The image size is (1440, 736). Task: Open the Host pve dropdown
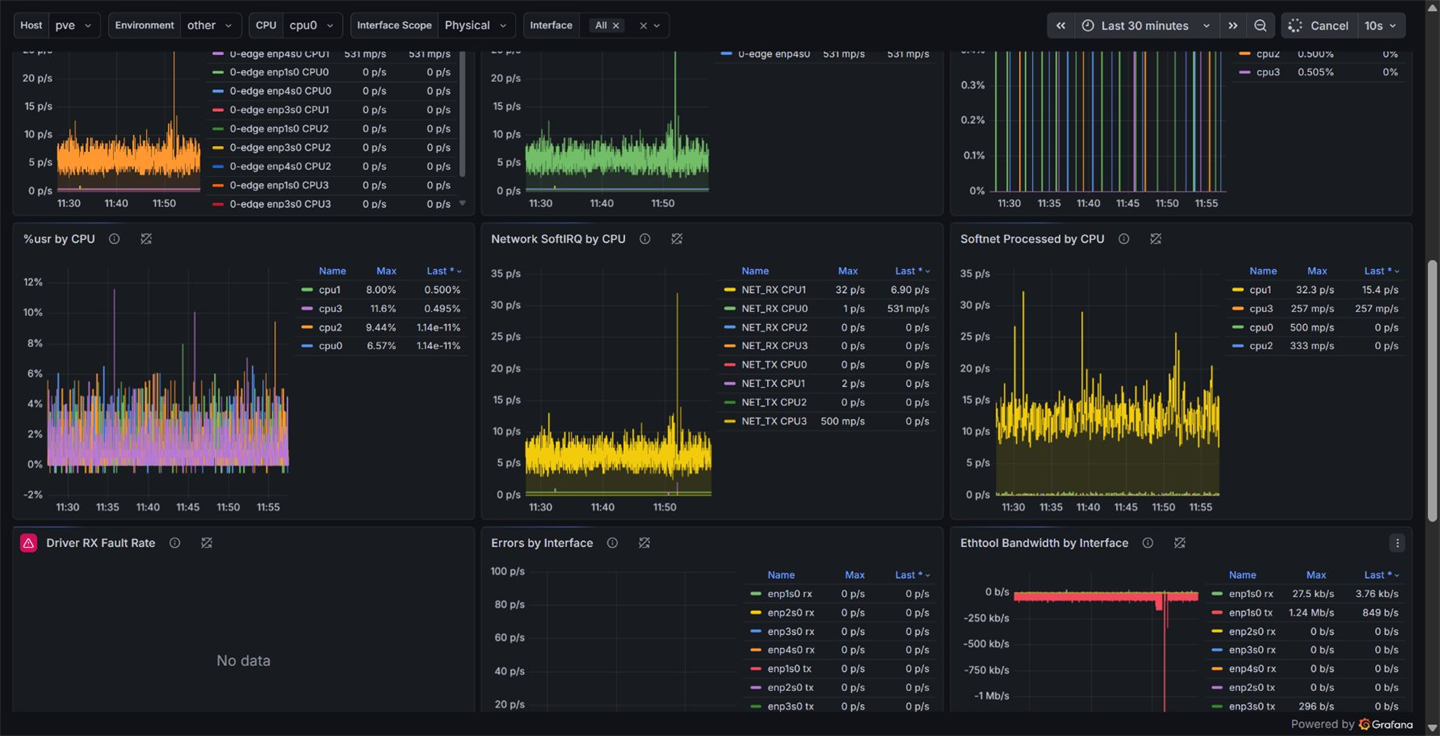tap(74, 26)
